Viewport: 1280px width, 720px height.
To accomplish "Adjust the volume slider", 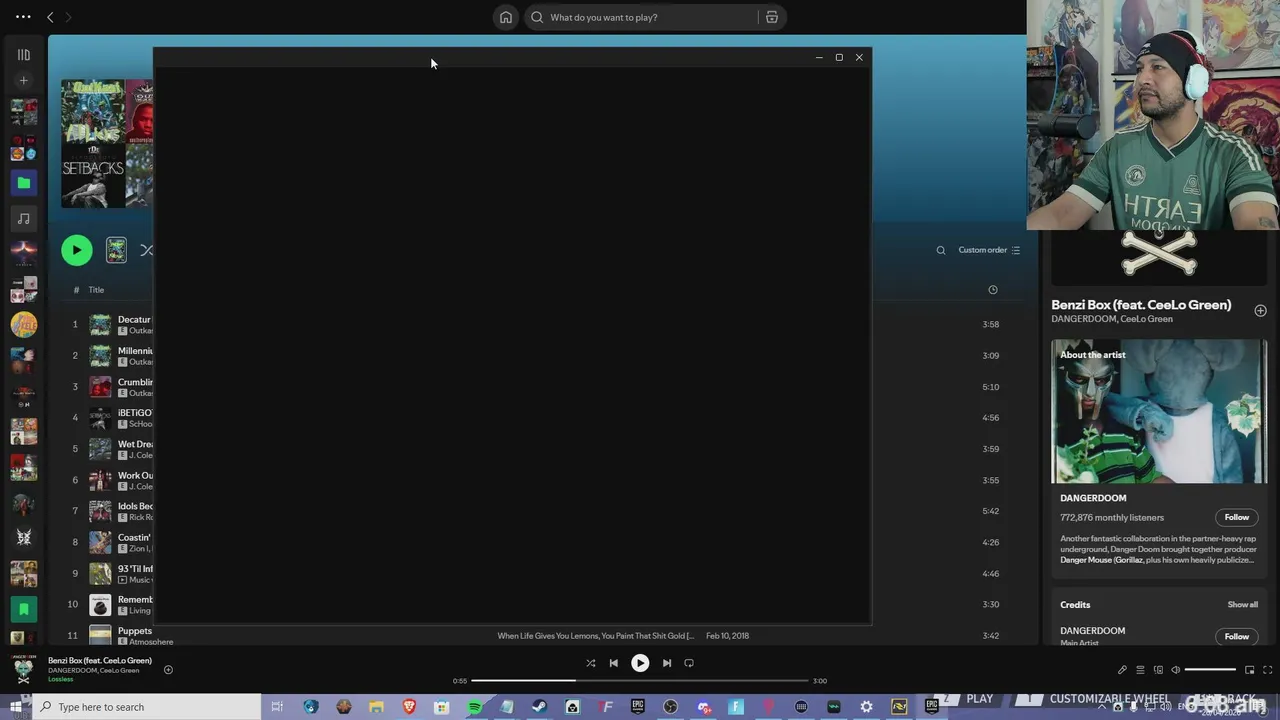I will tap(1210, 670).
